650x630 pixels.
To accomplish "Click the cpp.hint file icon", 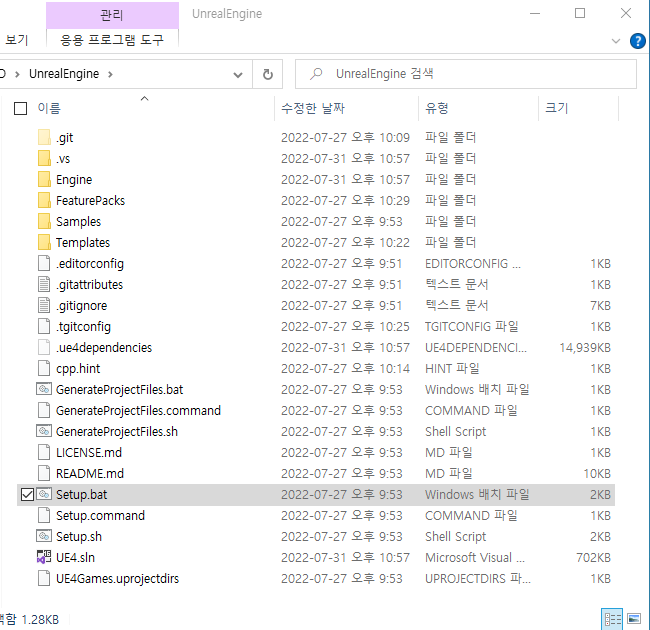I will click(x=44, y=368).
